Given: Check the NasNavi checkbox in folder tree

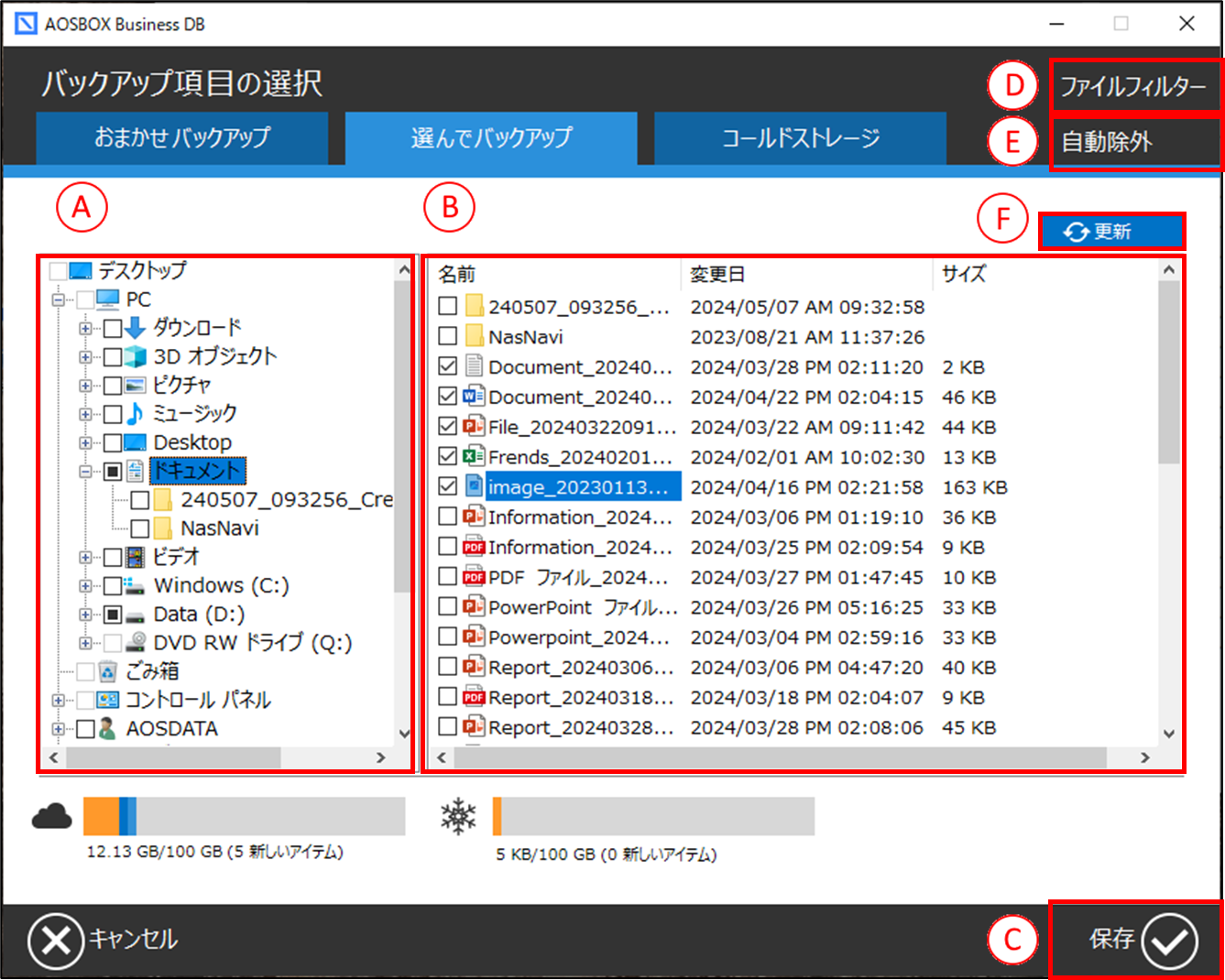Looking at the screenshot, I should [140, 528].
